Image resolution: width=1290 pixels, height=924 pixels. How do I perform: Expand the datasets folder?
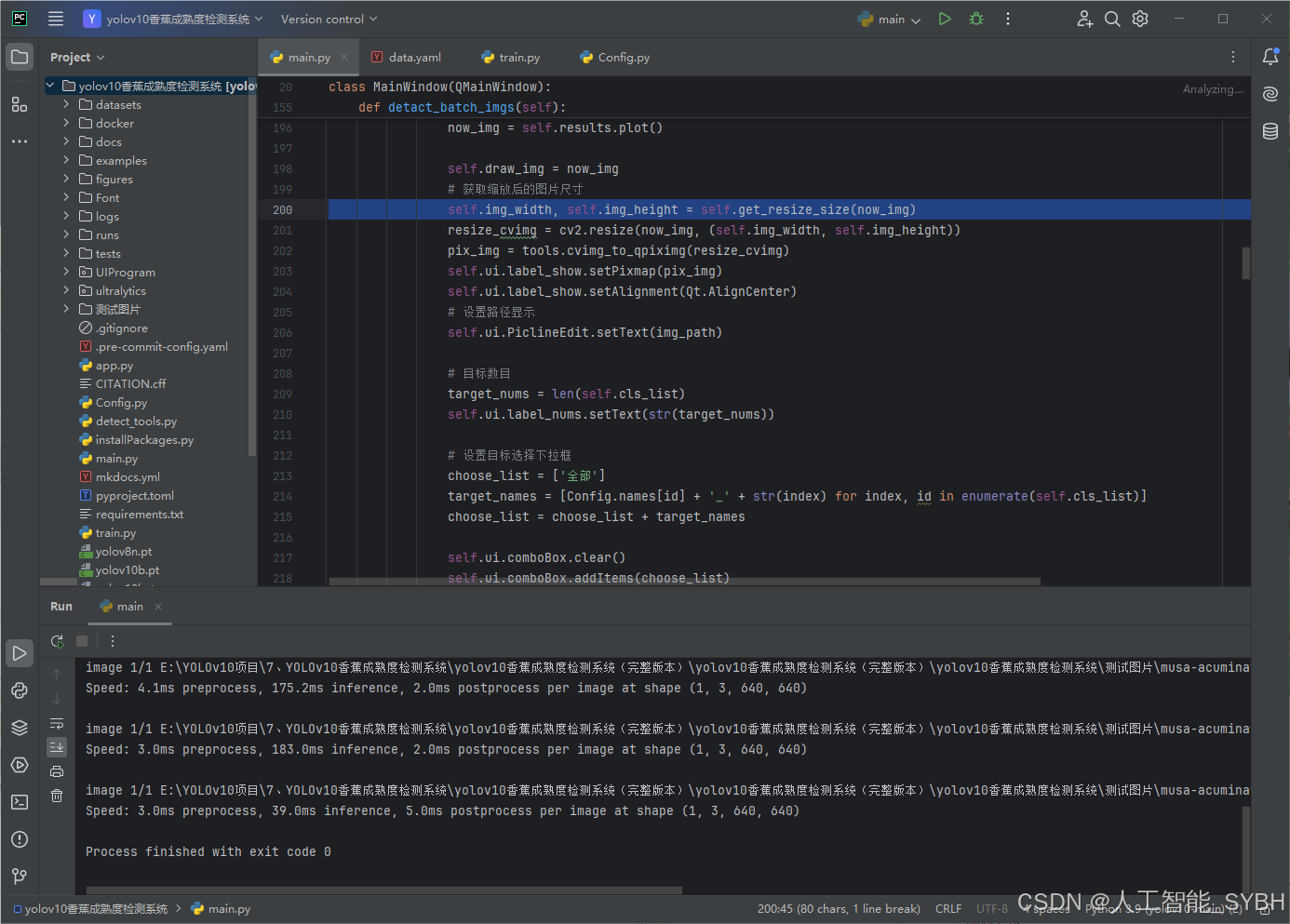[x=66, y=104]
